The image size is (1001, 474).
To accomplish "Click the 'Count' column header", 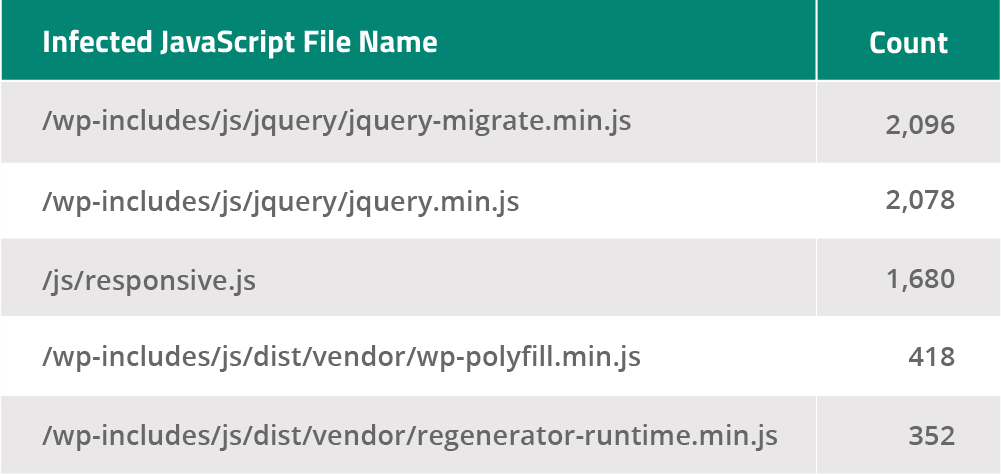I will (x=908, y=43).
